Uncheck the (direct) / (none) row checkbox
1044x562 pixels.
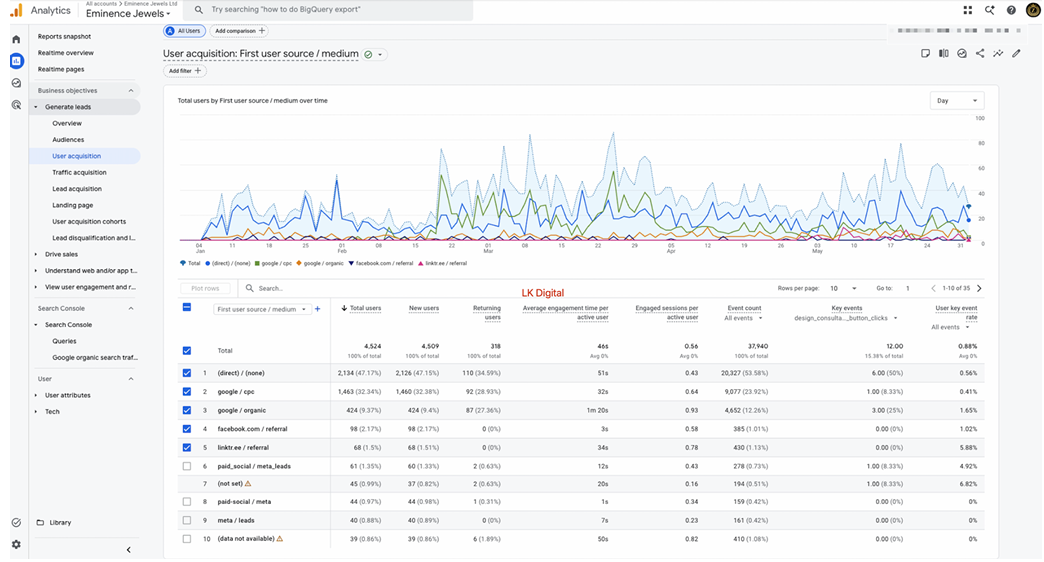(186, 374)
